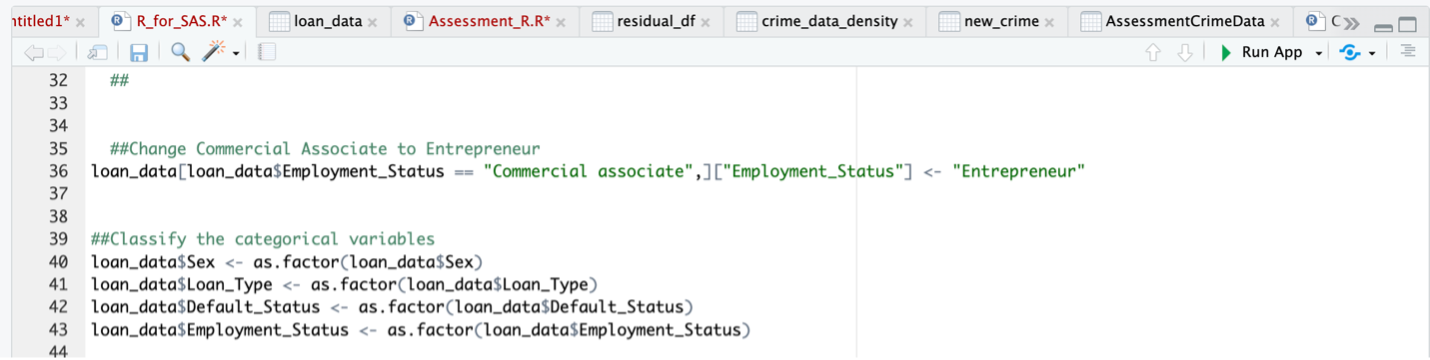This screenshot has width=1430, height=360.
Task: Expand code tools dropdown arrow
Action: (x=236, y=53)
